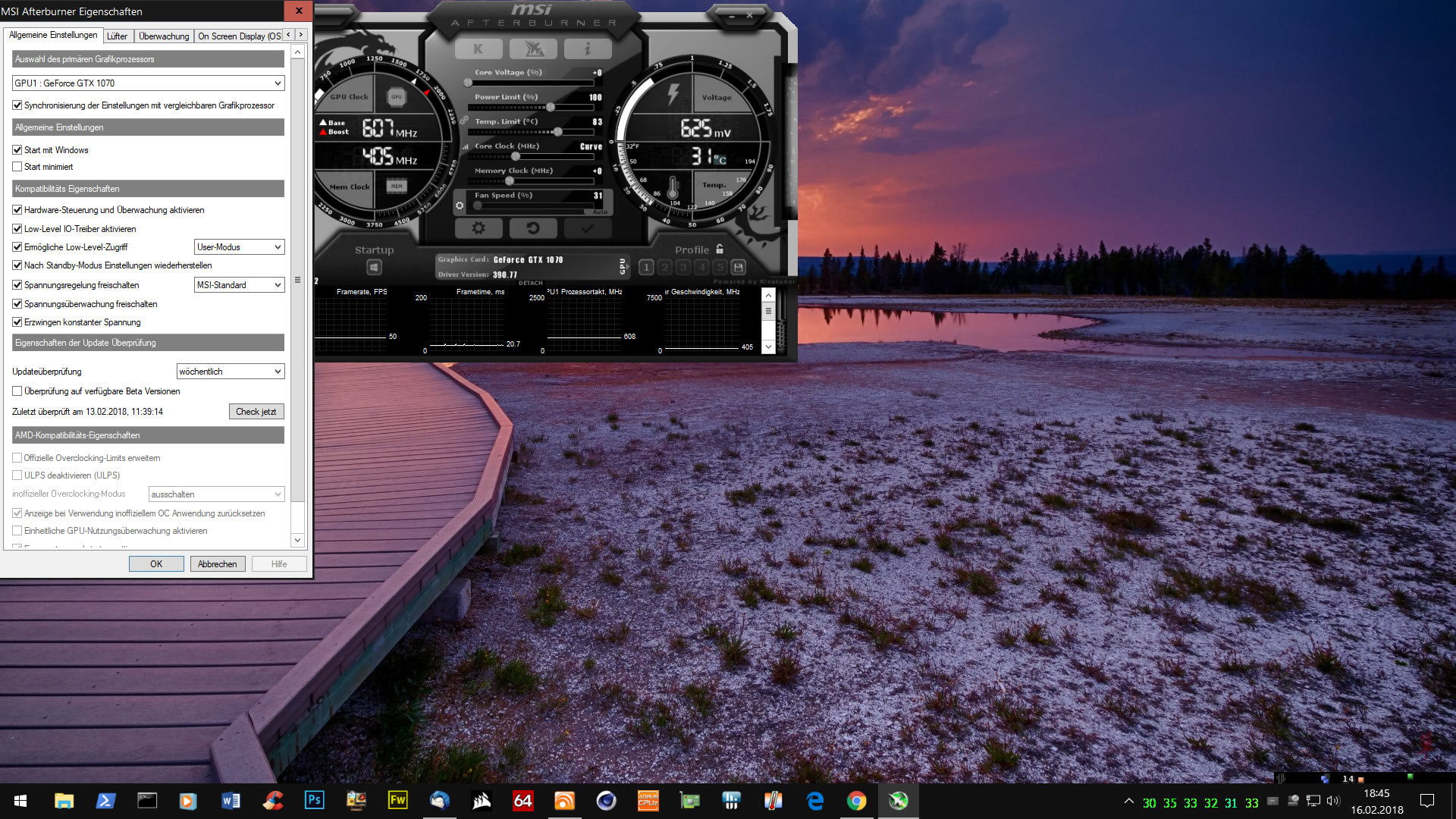1456x819 pixels.
Task: Click the Check jetzt button
Action: coord(256,412)
